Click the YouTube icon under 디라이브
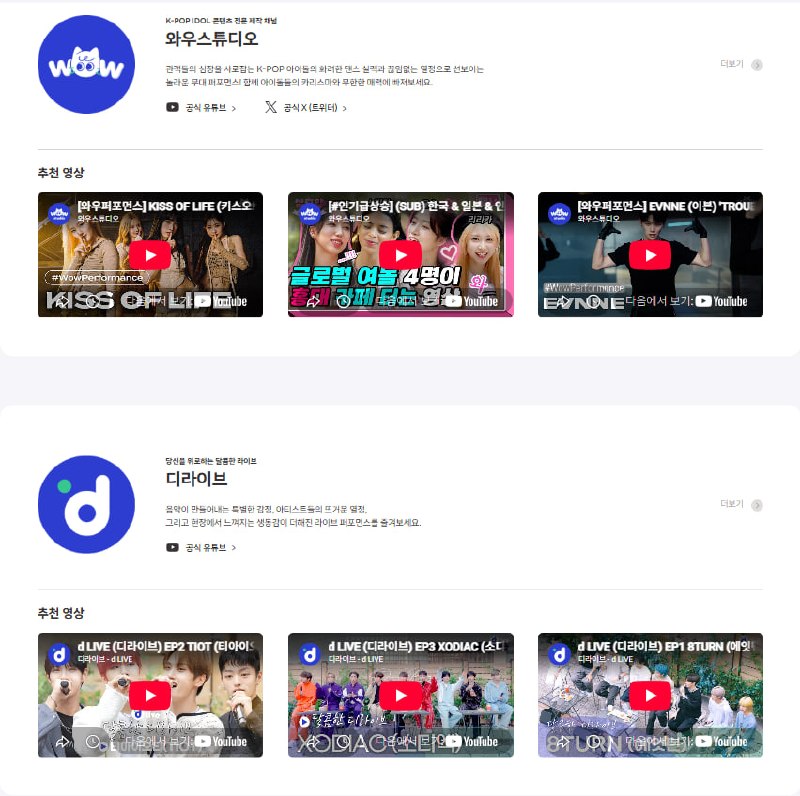This screenshot has height=796, width=800. (x=172, y=548)
